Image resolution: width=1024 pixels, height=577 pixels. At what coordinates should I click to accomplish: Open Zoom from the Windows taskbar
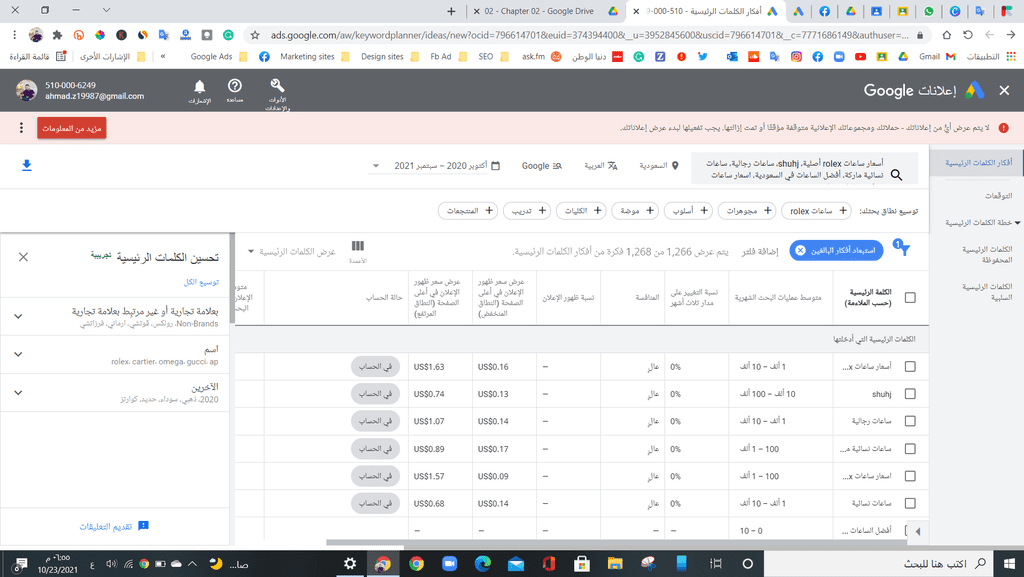(x=449, y=564)
